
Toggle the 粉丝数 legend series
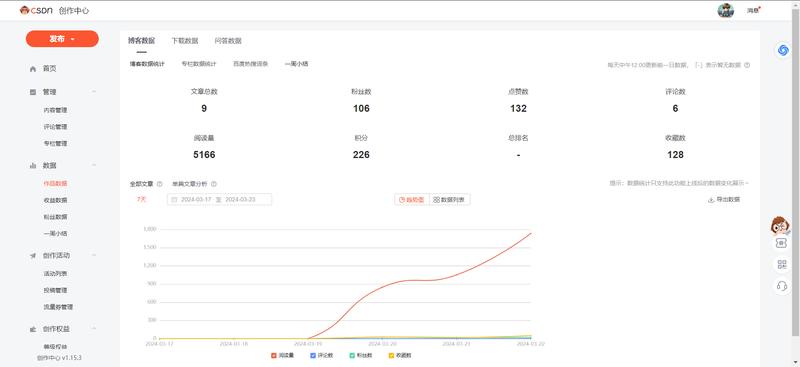361,355
